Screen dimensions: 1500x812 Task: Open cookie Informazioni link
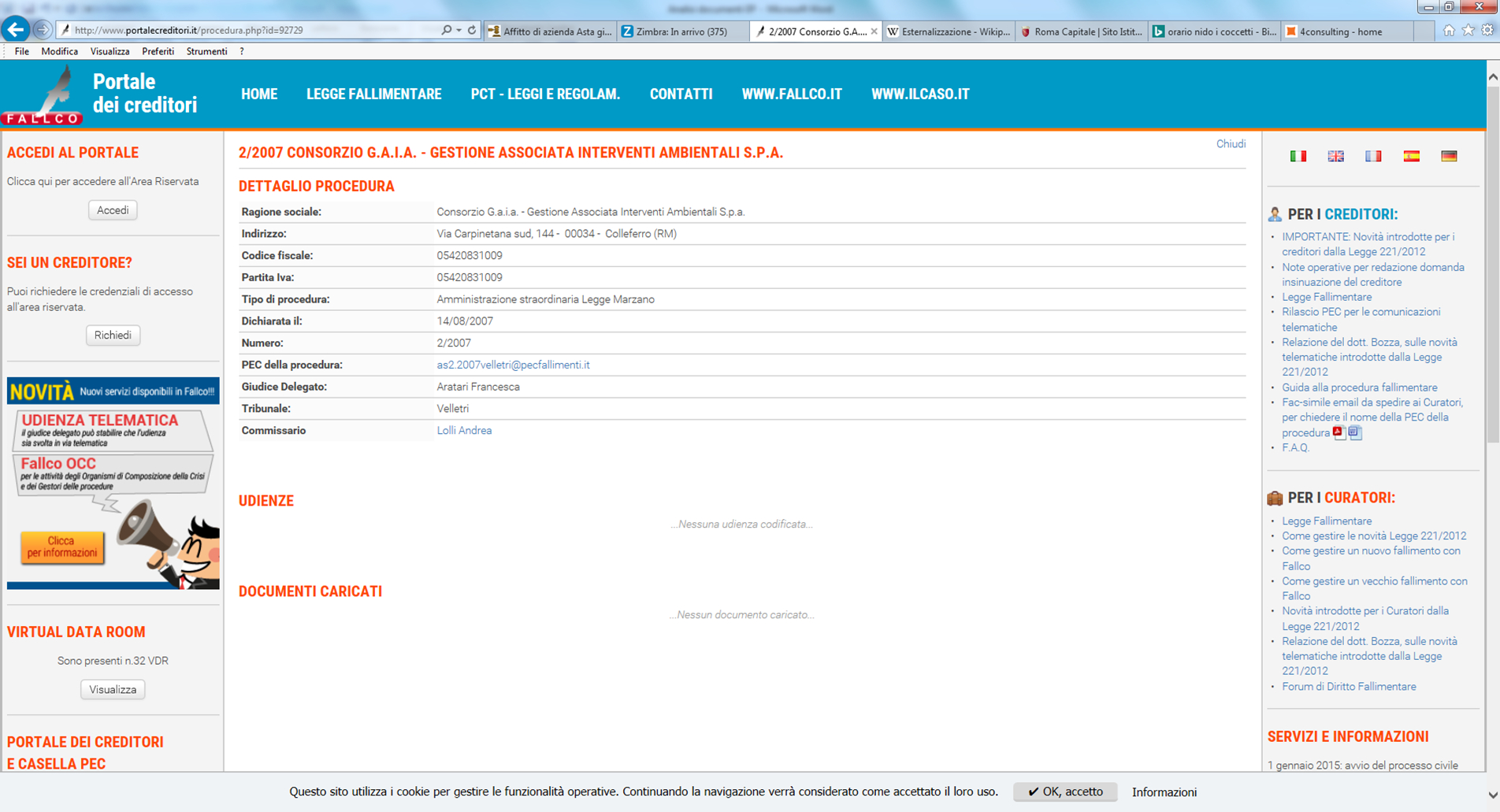[1164, 792]
